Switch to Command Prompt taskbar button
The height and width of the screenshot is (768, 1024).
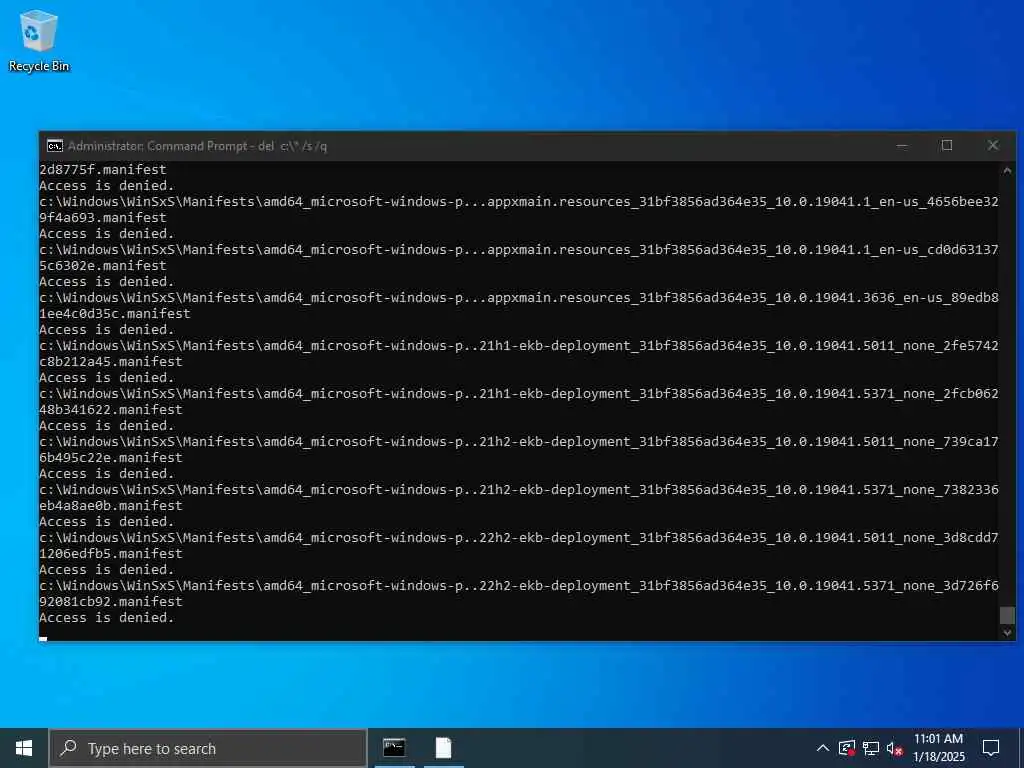pos(394,748)
